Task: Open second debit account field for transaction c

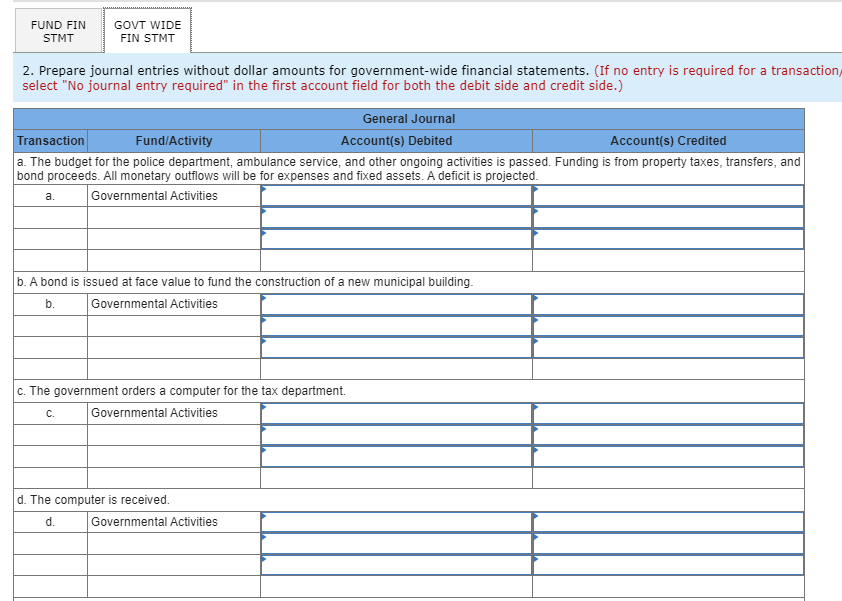Action: pyautogui.click(x=396, y=435)
